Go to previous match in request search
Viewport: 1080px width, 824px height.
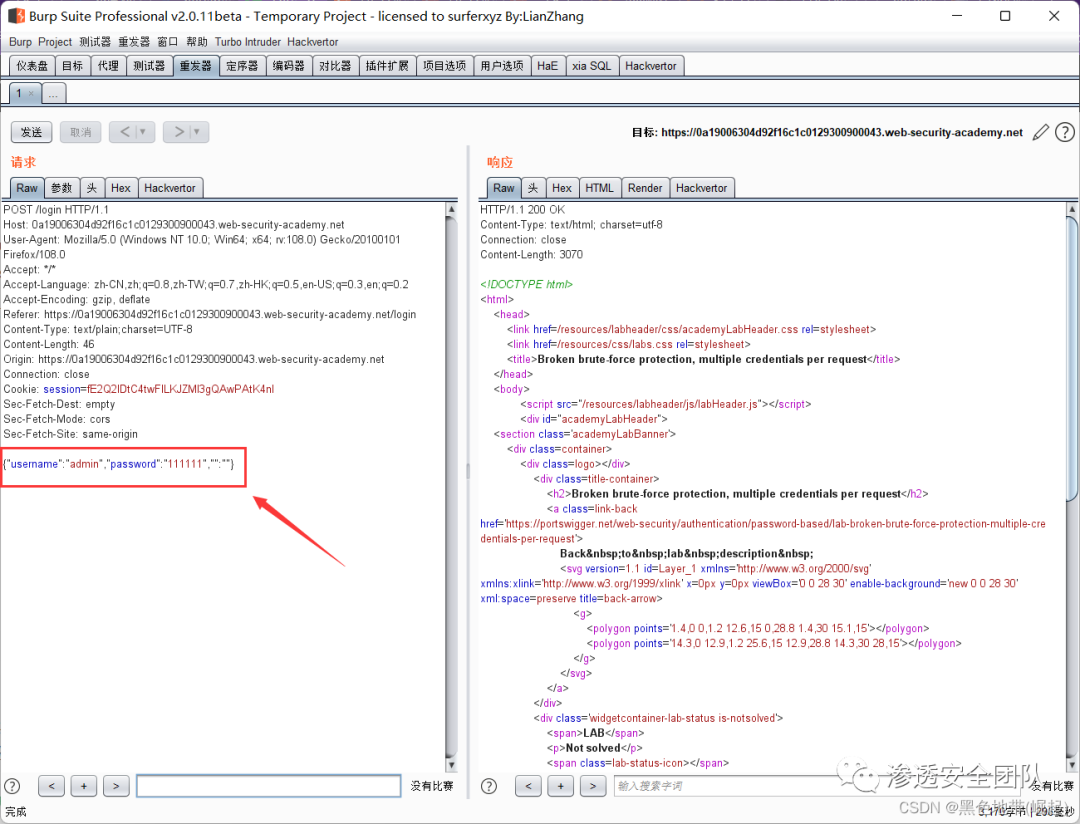click(x=51, y=785)
